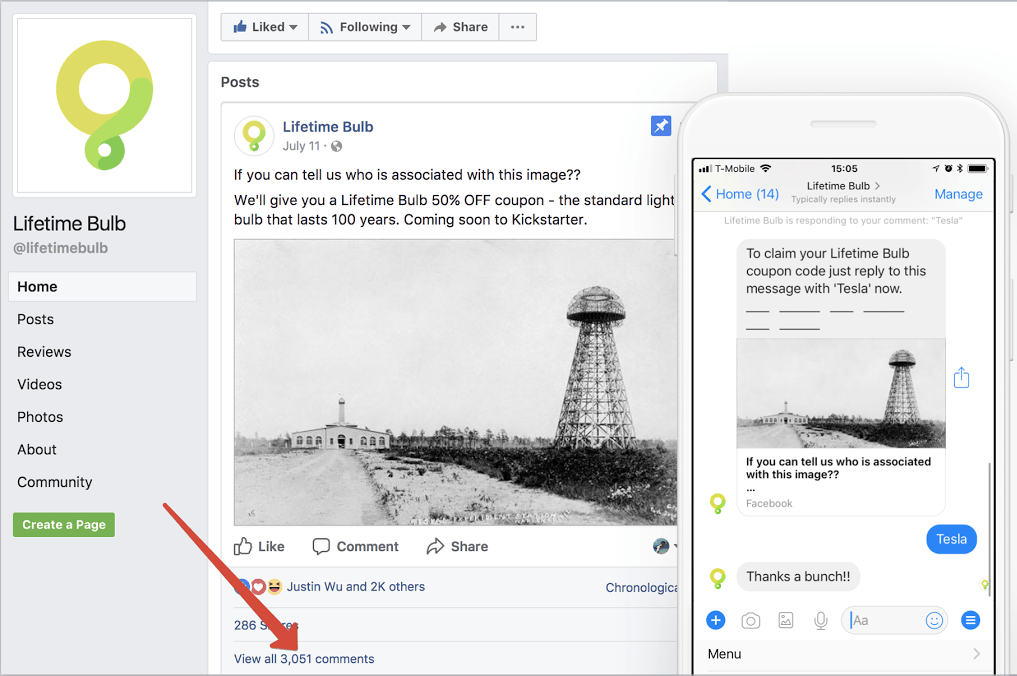
Task: Open the Chronological comment sort dropdown
Action: coord(641,587)
